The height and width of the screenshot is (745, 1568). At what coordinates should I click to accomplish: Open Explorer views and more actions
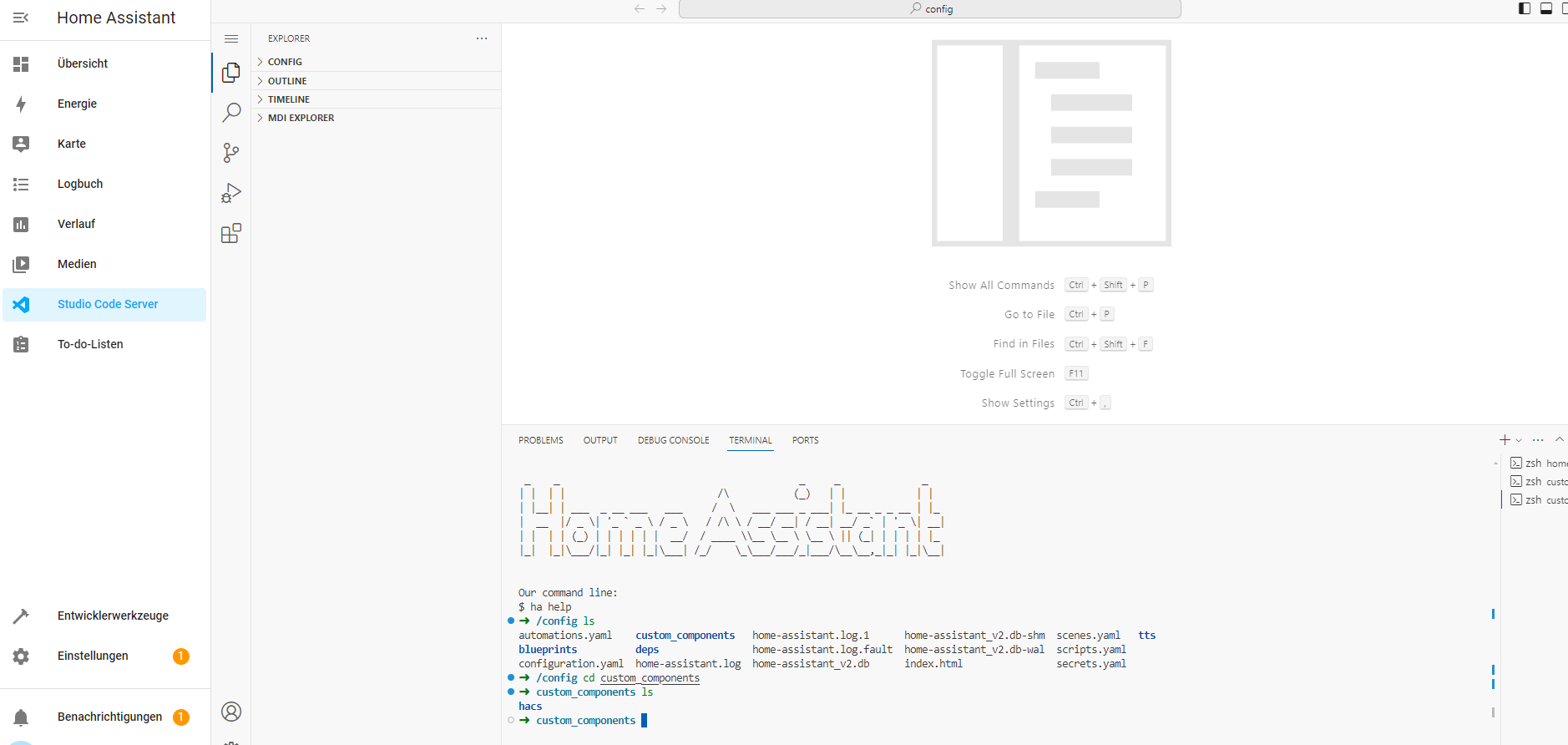482,38
